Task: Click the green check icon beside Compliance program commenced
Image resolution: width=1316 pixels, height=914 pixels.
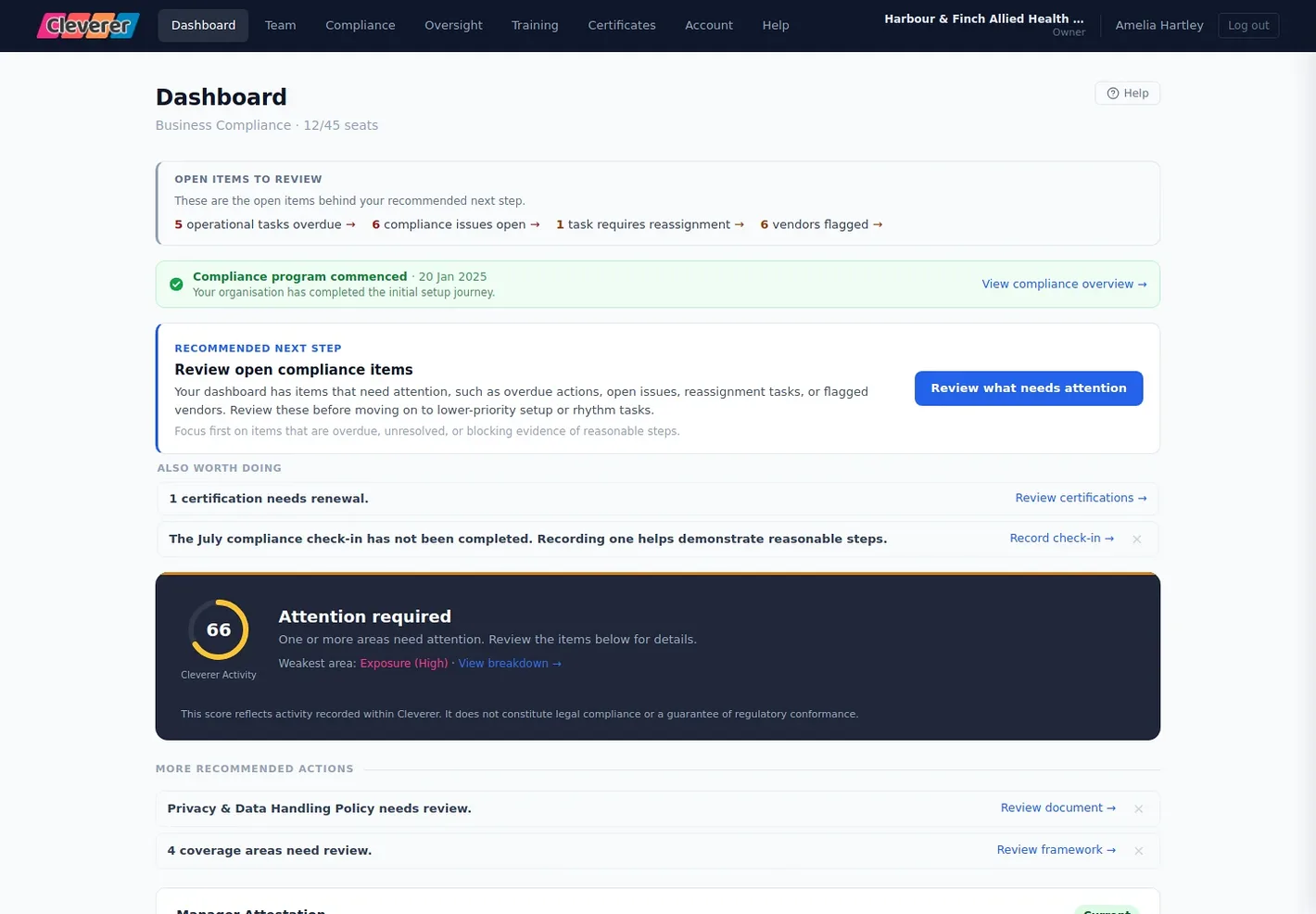Action: coord(176,285)
